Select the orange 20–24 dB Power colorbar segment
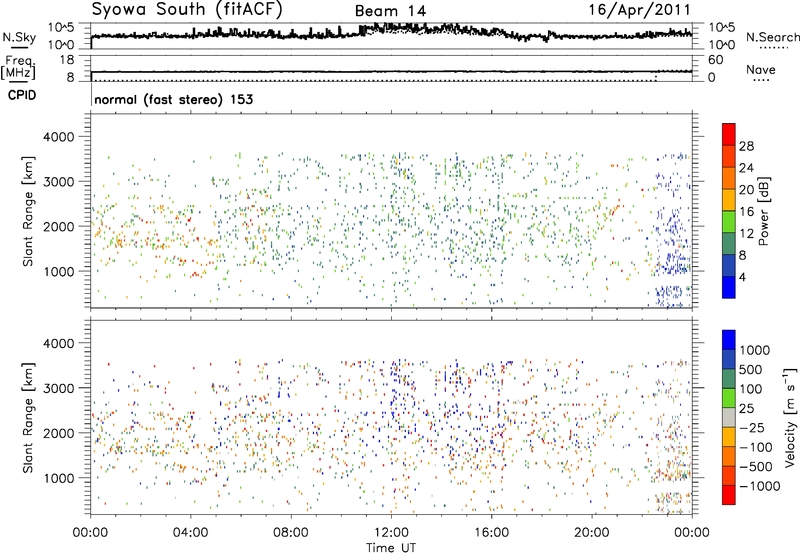The height and width of the screenshot is (554, 800). (x=729, y=178)
